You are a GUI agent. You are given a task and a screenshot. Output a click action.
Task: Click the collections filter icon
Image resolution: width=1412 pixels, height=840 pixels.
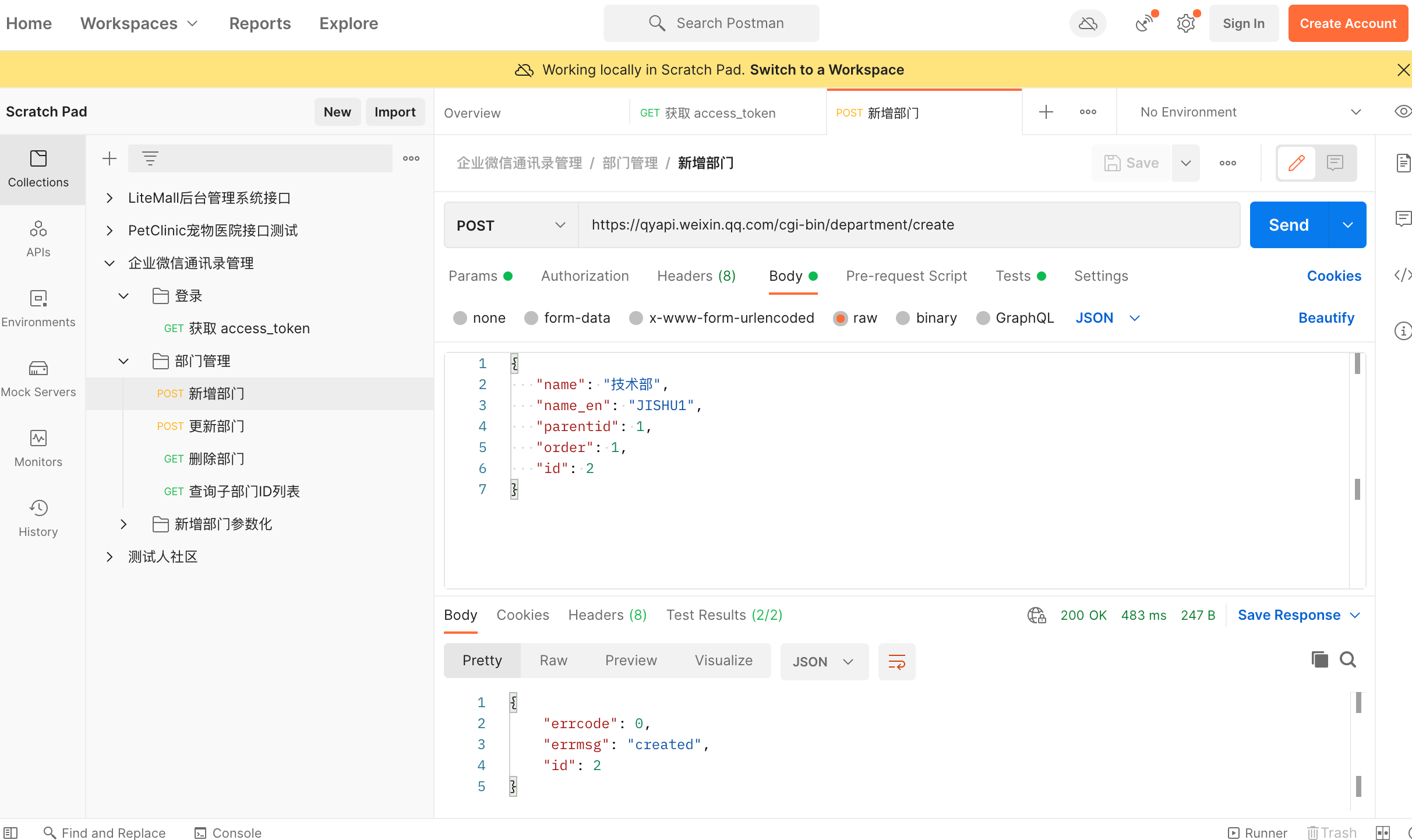(150, 158)
